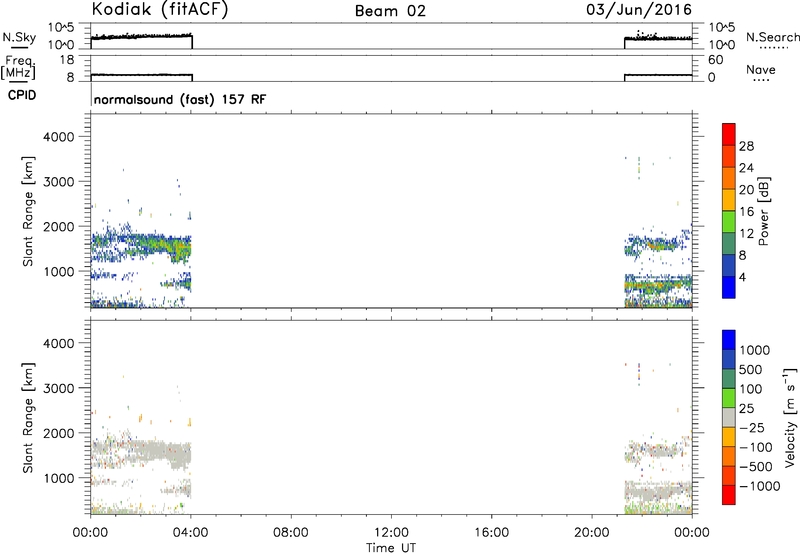Image resolution: width=800 pixels, height=554 pixels.
Task: Click the '1000' tick on Velocity colorbar
Action: [755, 350]
